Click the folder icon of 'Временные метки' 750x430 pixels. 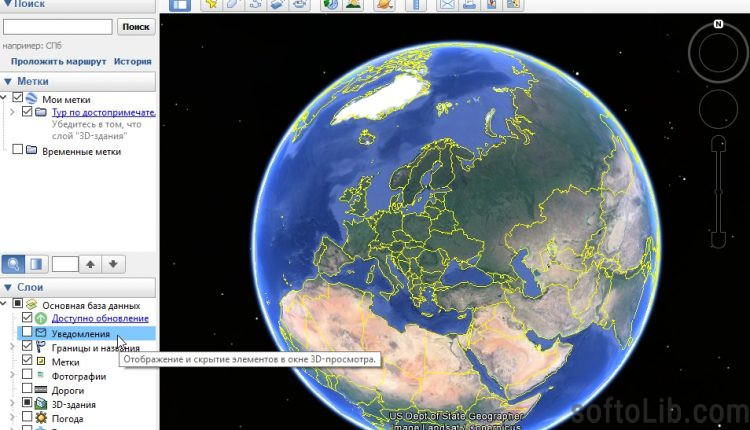point(32,150)
